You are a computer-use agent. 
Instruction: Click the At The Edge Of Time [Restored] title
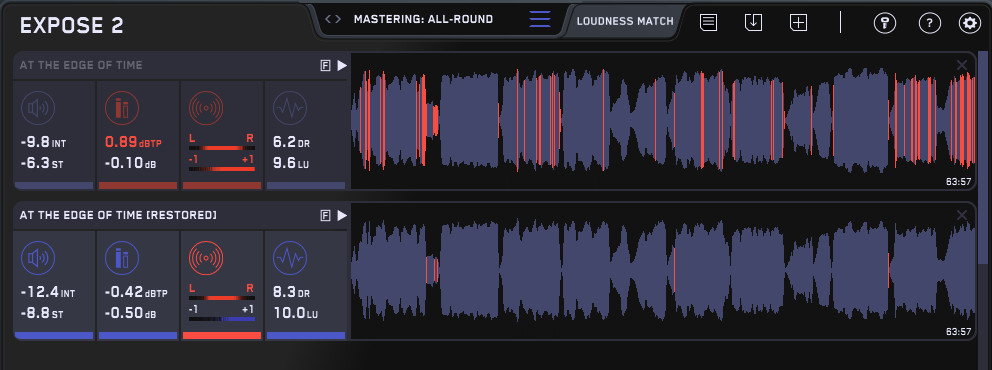[x=118, y=216]
